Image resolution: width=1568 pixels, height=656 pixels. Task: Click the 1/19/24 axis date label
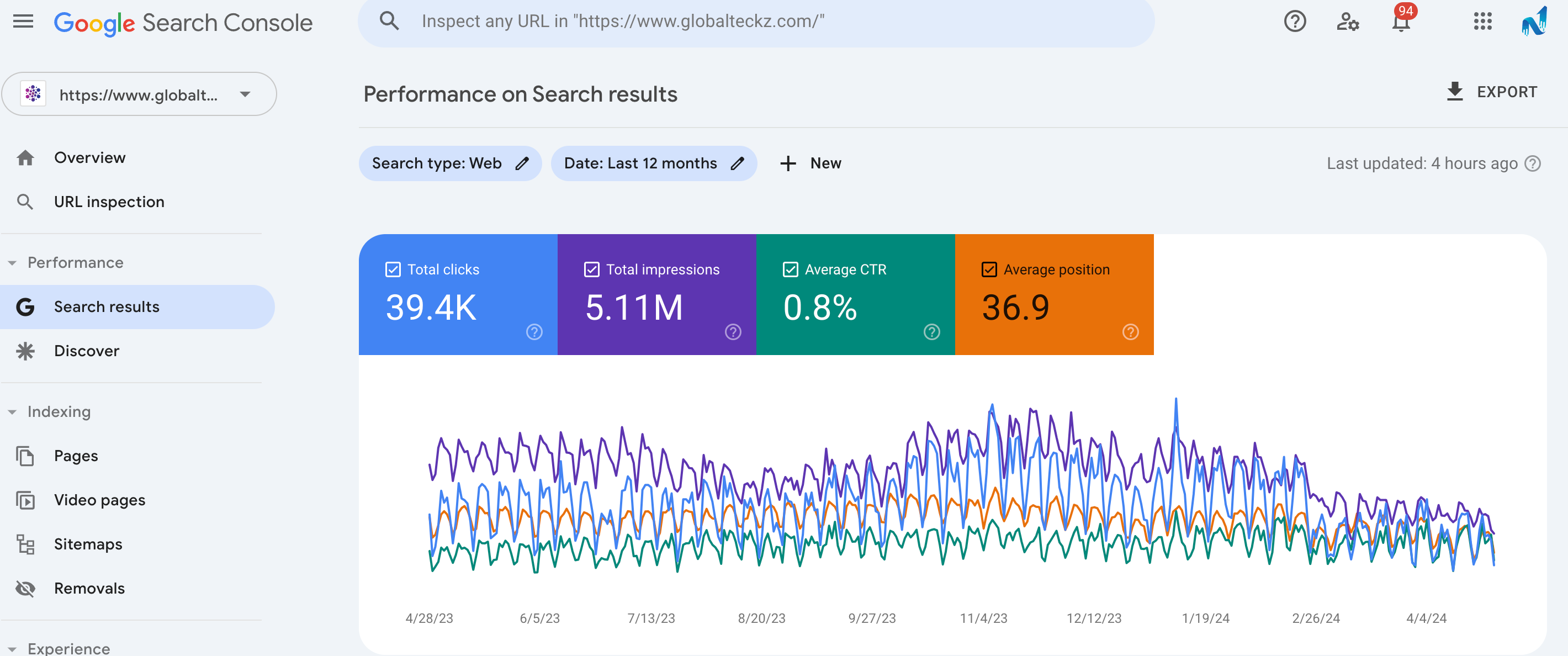(x=1205, y=618)
